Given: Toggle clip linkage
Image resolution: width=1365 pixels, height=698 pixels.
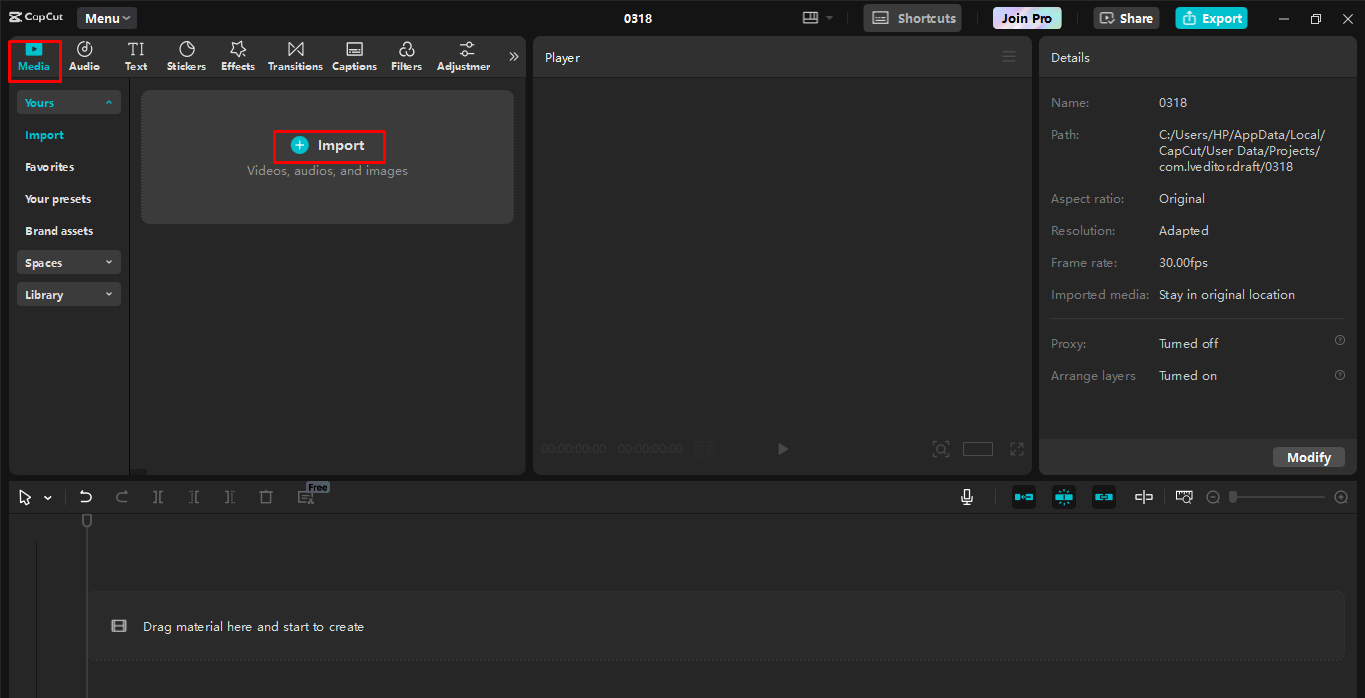Looking at the screenshot, I should pyautogui.click(x=1104, y=497).
